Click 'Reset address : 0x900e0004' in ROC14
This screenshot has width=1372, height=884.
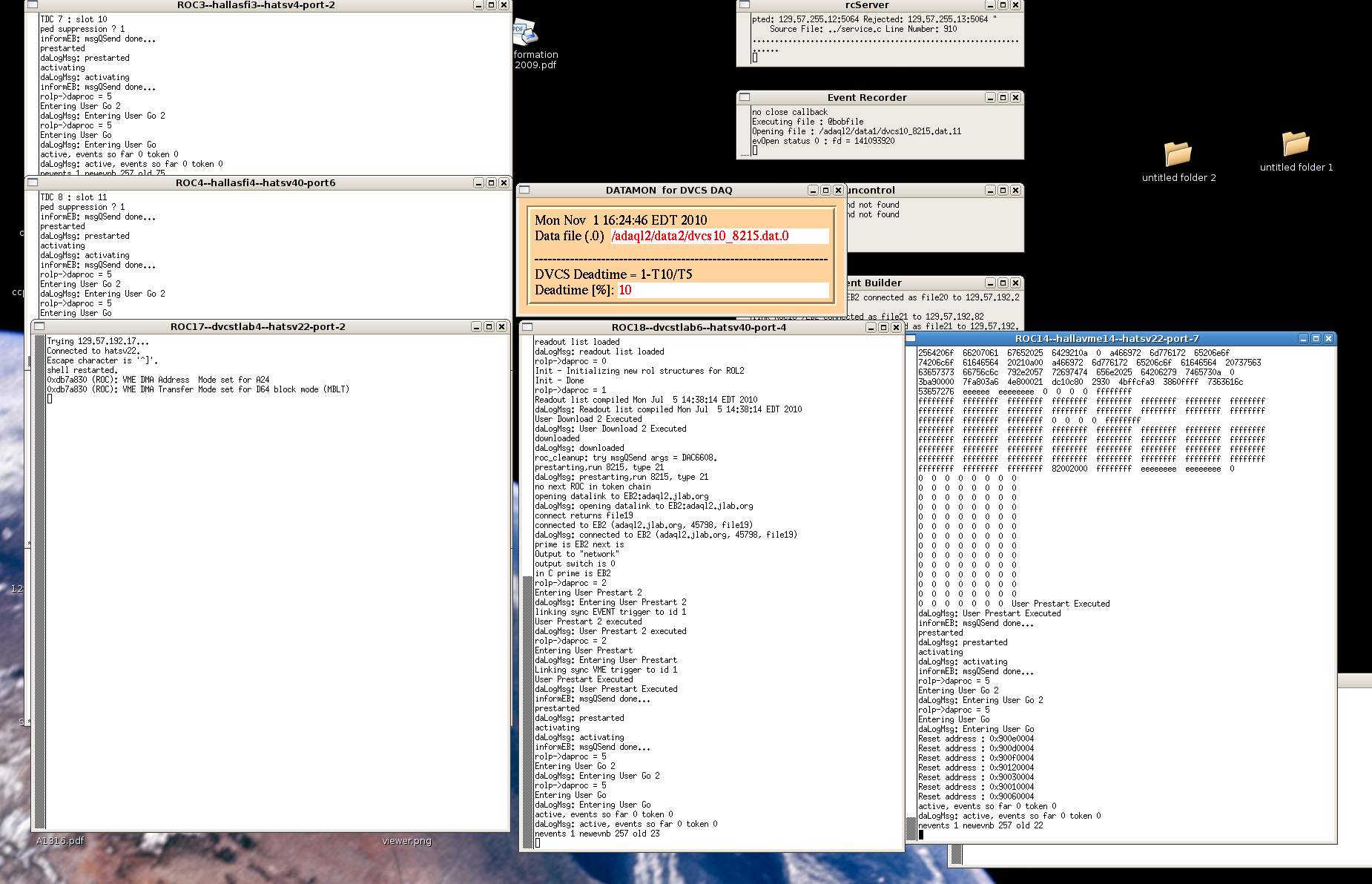[x=976, y=739]
